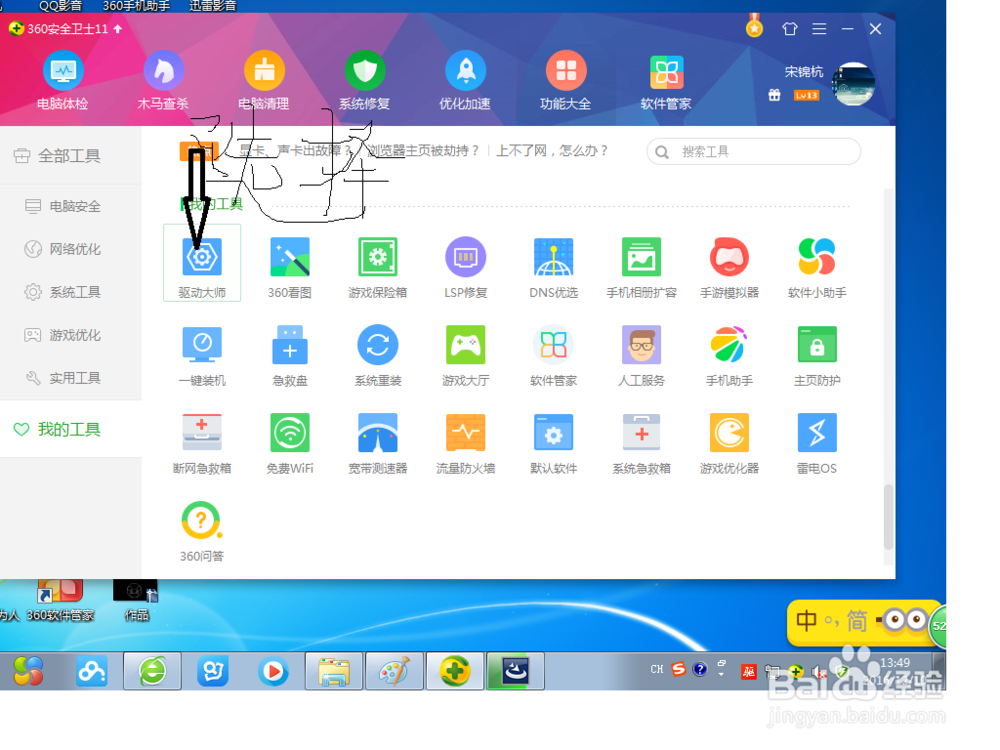The image size is (1000, 750).
Task: Click the 360安全卫士 taskbar button
Action: 455,671
